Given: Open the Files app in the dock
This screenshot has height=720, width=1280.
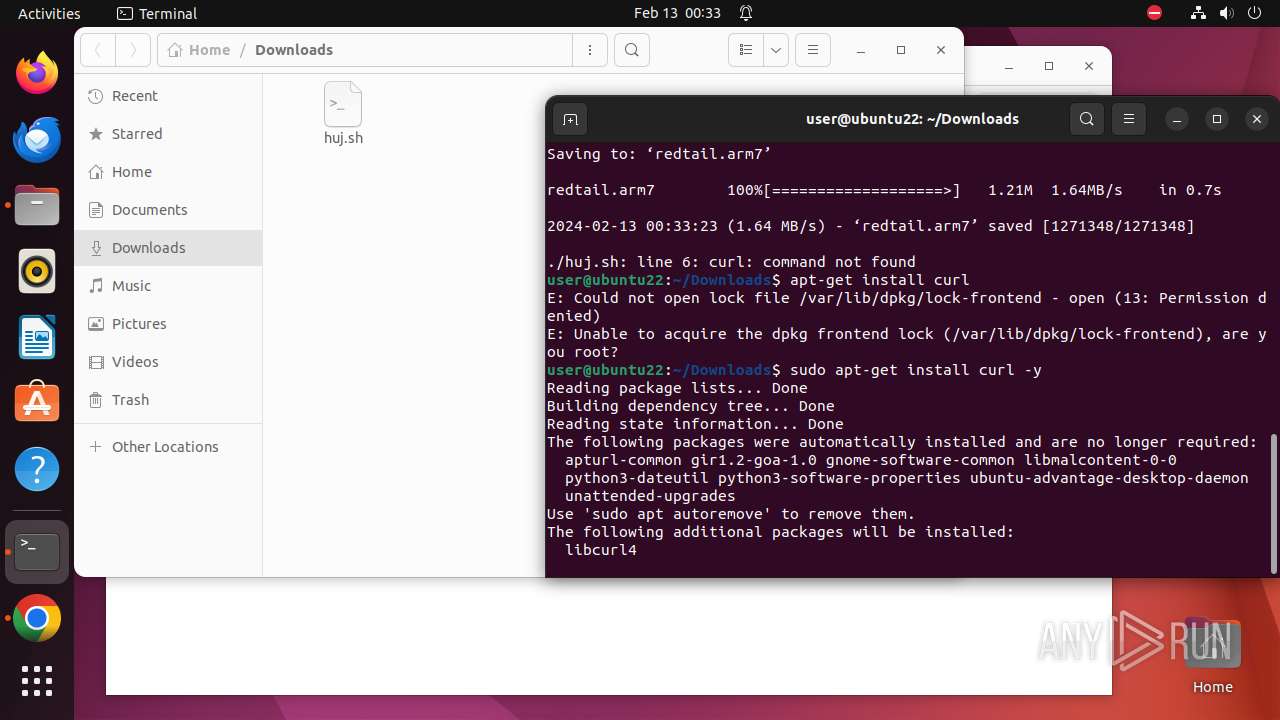Looking at the screenshot, I should (x=37, y=205).
